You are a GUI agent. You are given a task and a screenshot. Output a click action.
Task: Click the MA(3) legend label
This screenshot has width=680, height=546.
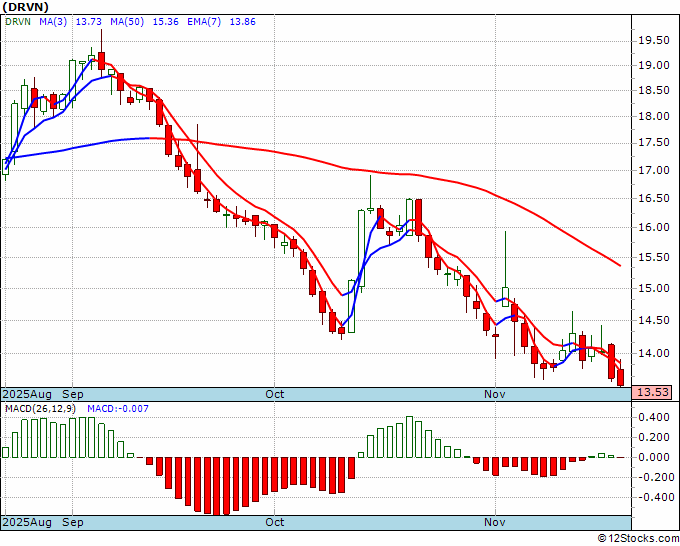click(x=53, y=22)
